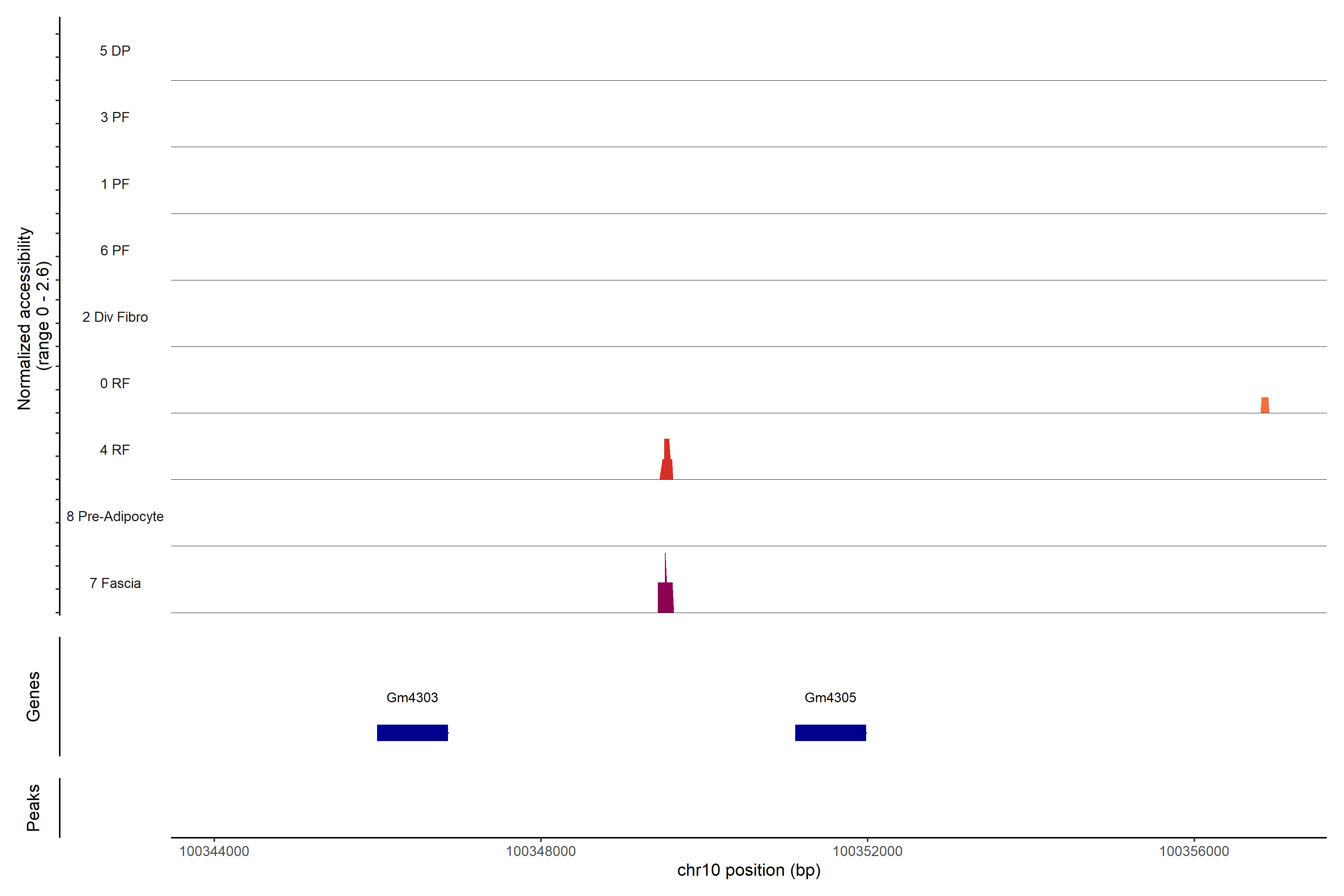
Task: Click the chr10 position axis title
Action: tap(749, 870)
